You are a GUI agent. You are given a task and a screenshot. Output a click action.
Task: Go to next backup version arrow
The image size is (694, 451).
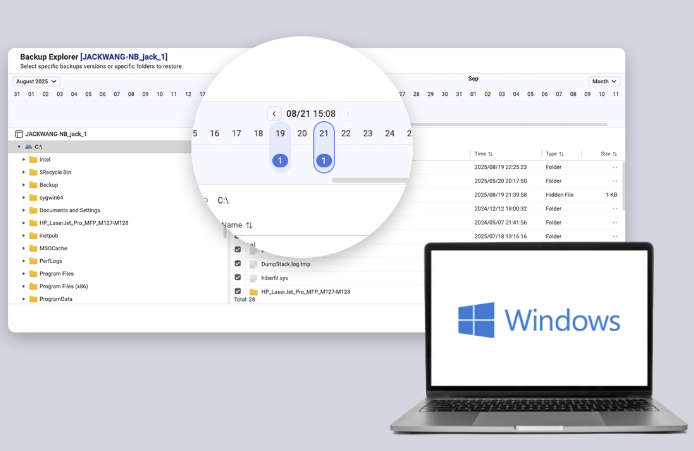(347, 114)
